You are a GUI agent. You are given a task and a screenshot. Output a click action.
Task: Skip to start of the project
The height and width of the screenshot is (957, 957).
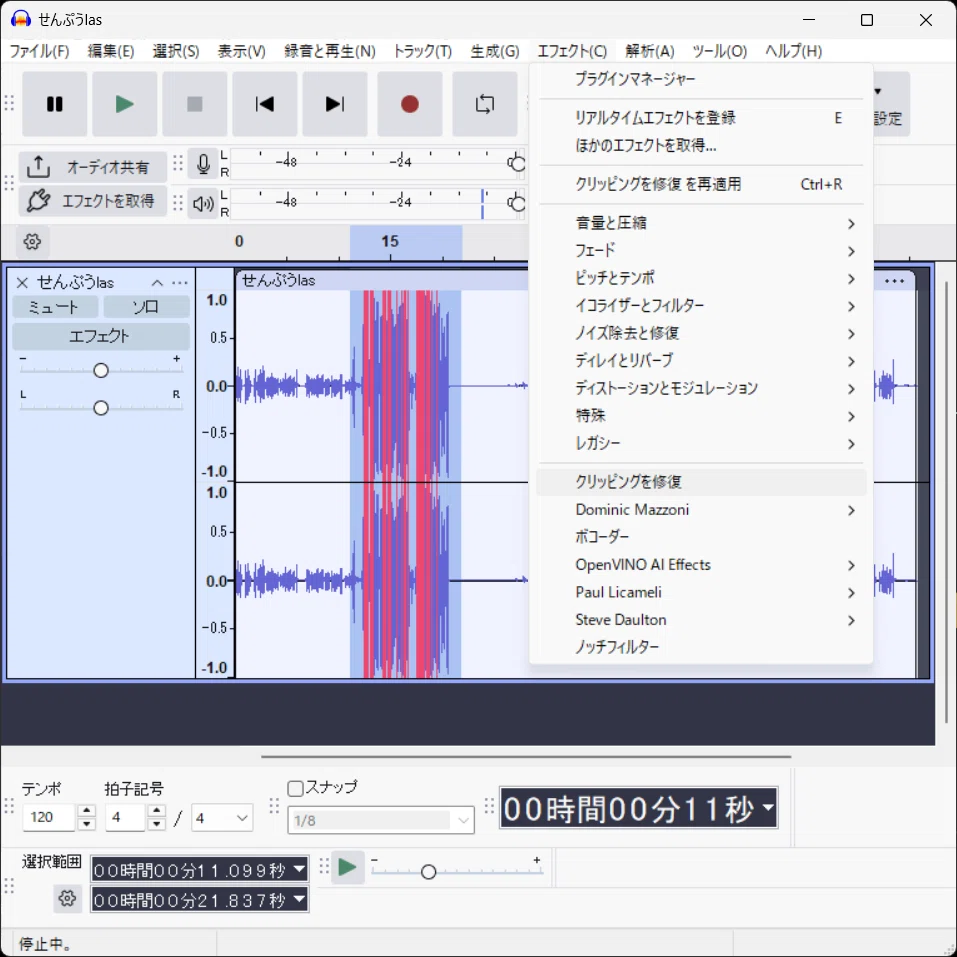point(264,104)
